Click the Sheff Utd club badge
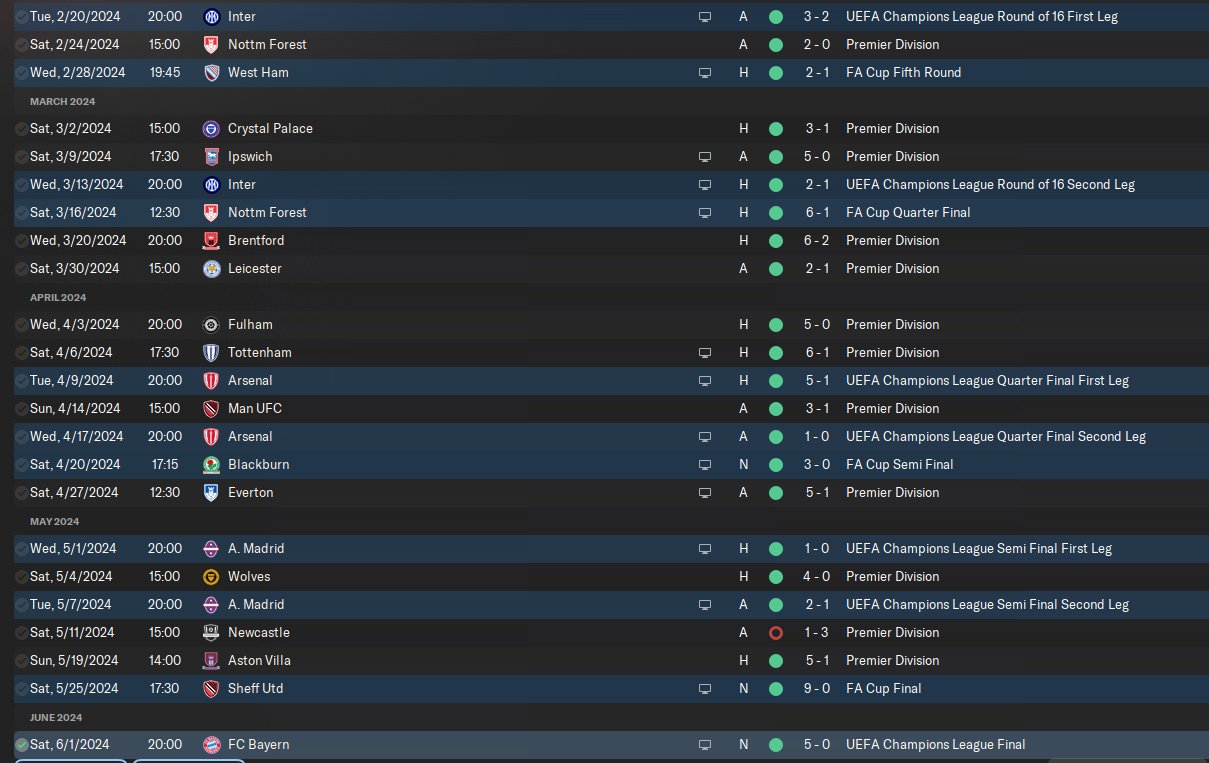The height and width of the screenshot is (763, 1209). pos(211,688)
